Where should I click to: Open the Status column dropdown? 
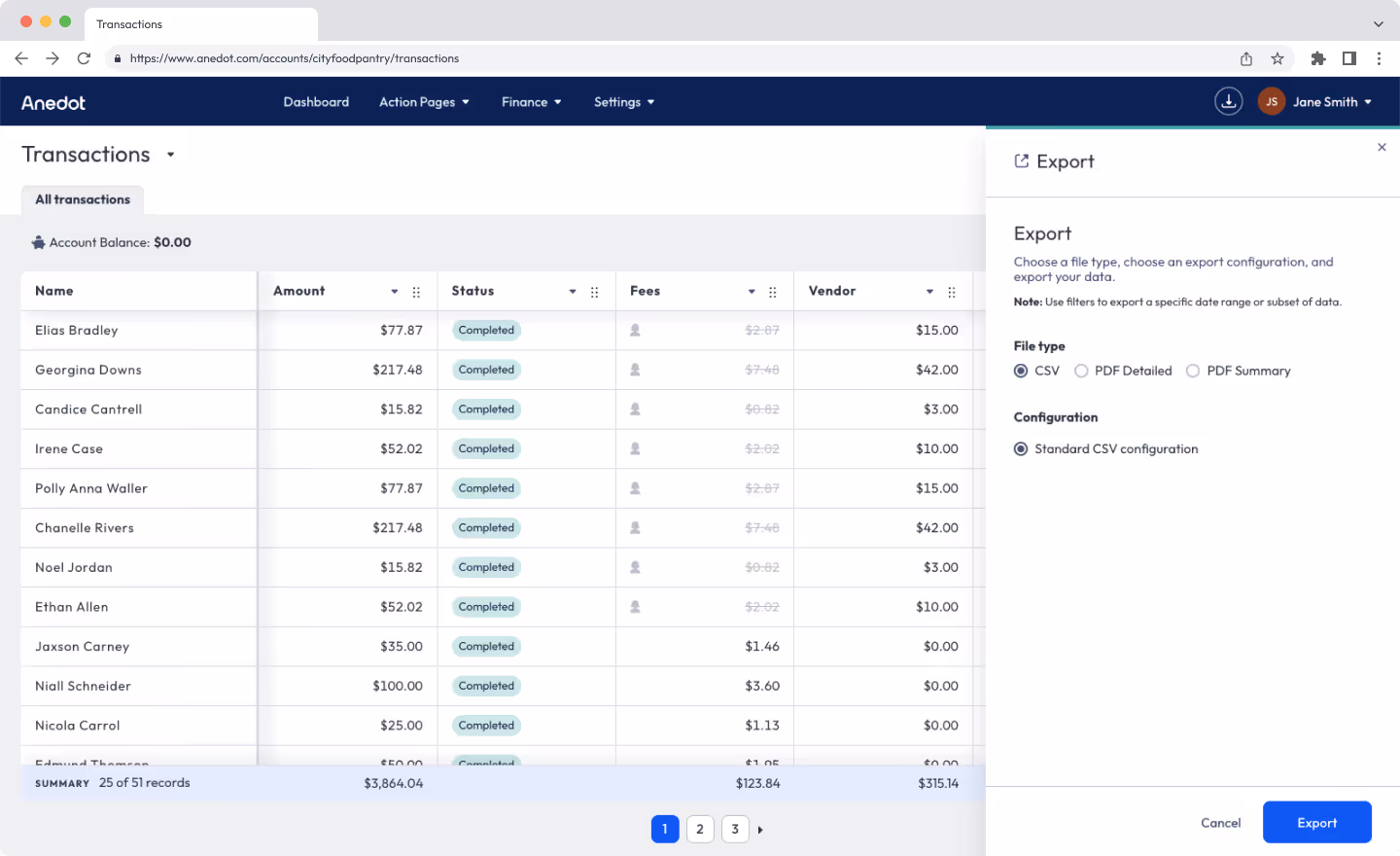(x=573, y=291)
